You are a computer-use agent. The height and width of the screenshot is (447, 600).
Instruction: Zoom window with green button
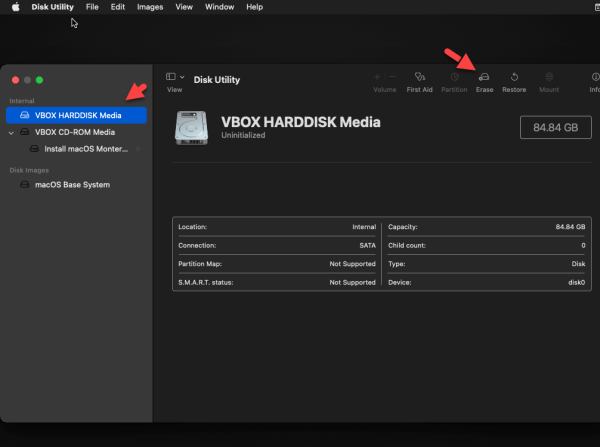coord(39,80)
